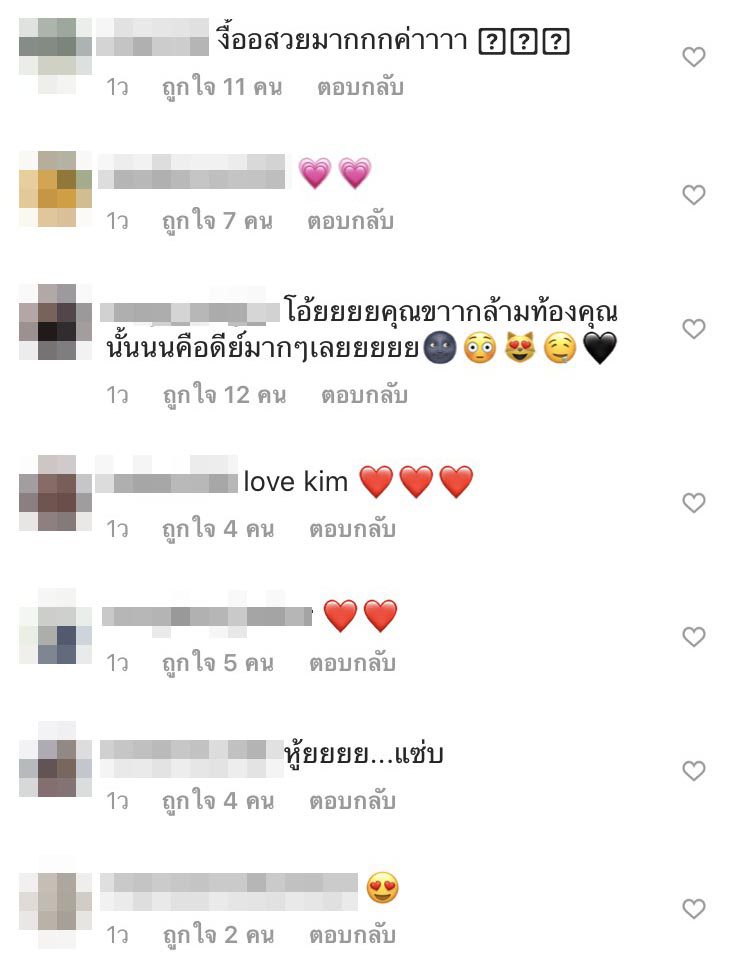Image resolution: width=750 pixels, height=960 pixels.
Task: Open profile picture of 'love kim' commenter
Action: (x=56, y=493)
